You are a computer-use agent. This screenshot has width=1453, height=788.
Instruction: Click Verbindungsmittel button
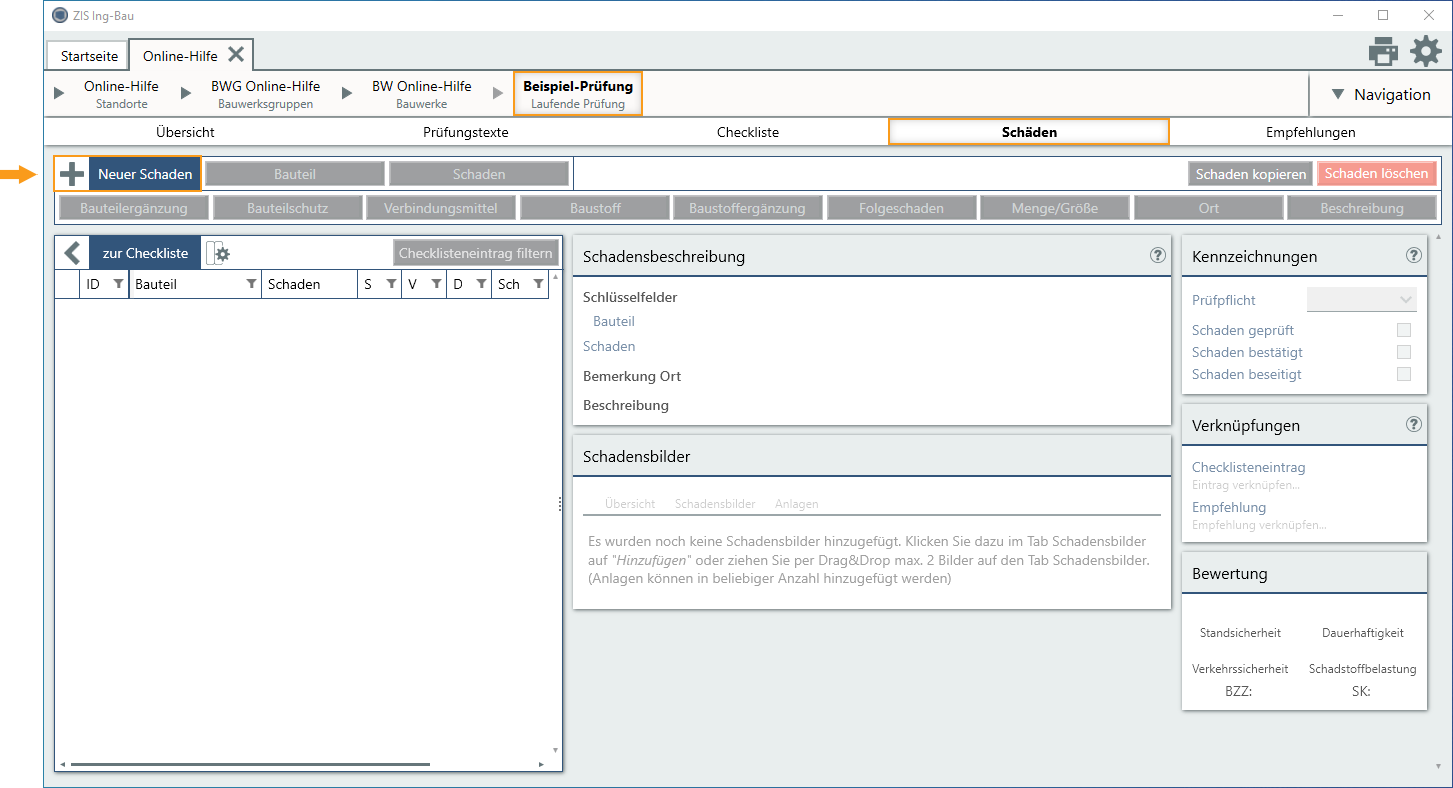440,208
